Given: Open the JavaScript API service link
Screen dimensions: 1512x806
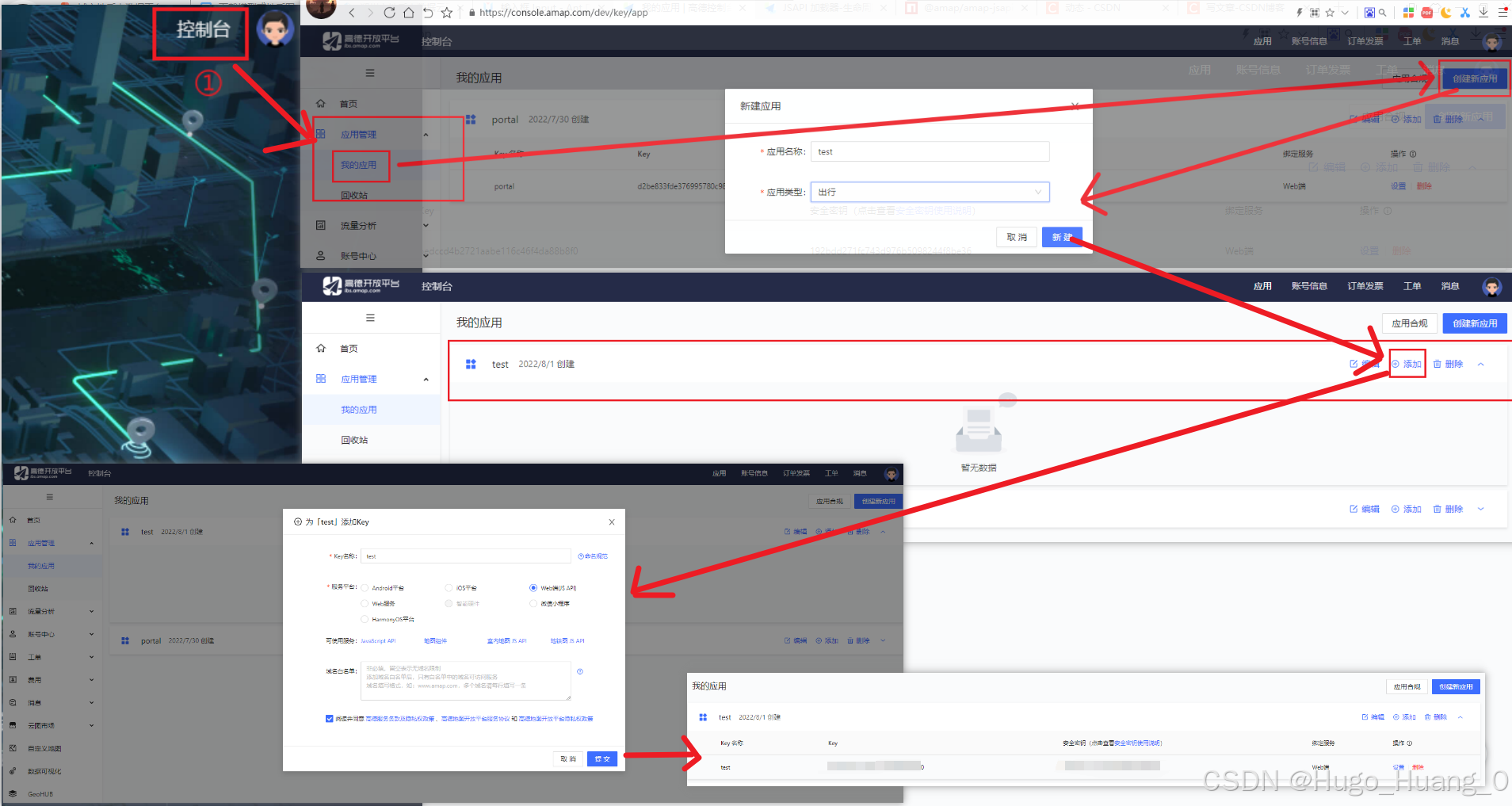Looking at the screenshot, I should (x=378, y=641).
